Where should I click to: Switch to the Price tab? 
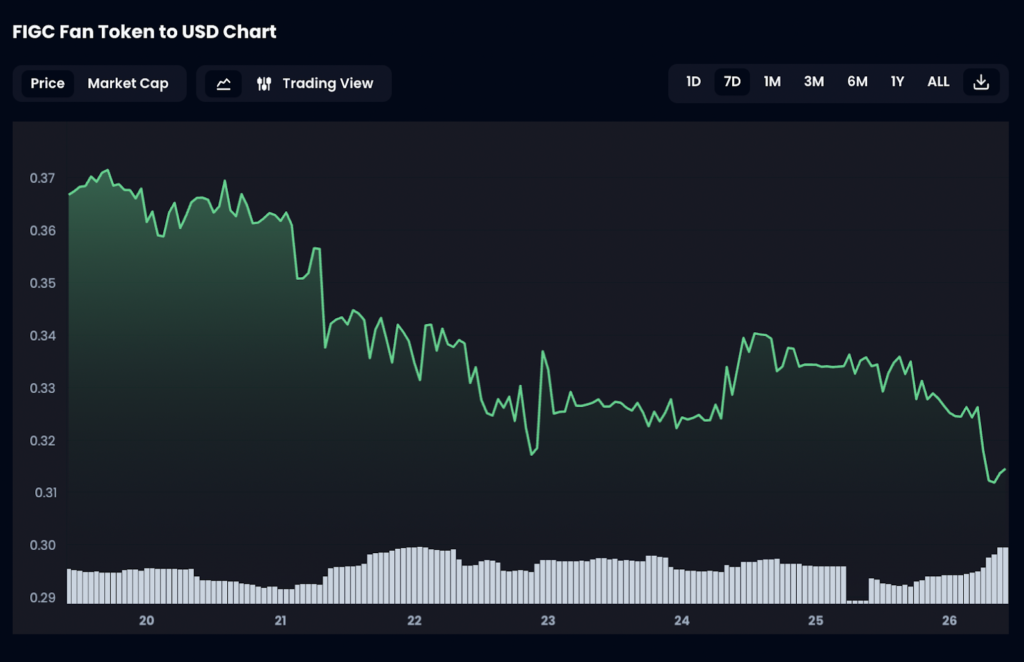click(x=47, y=83)
